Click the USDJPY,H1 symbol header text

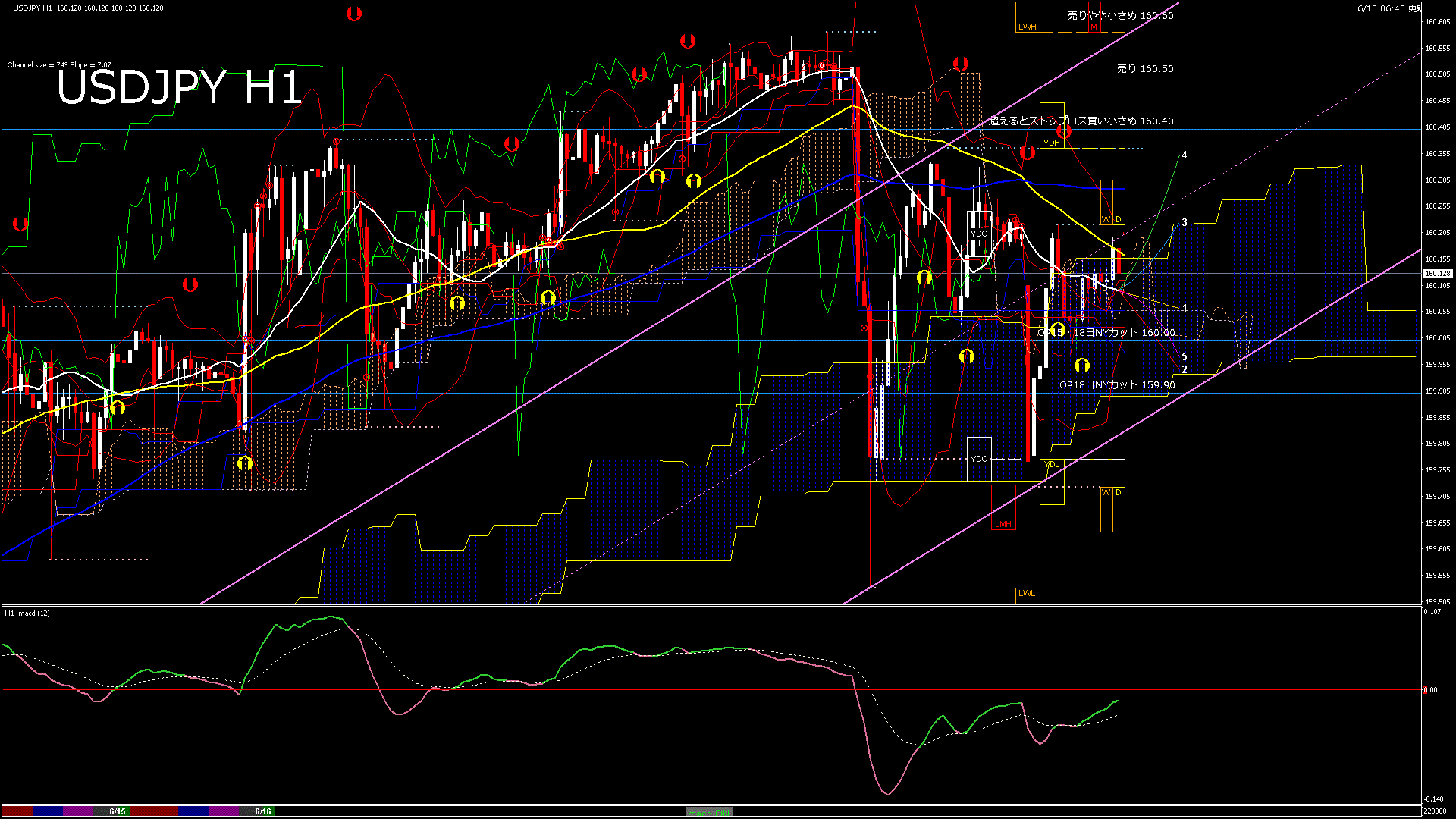(33, 8)
